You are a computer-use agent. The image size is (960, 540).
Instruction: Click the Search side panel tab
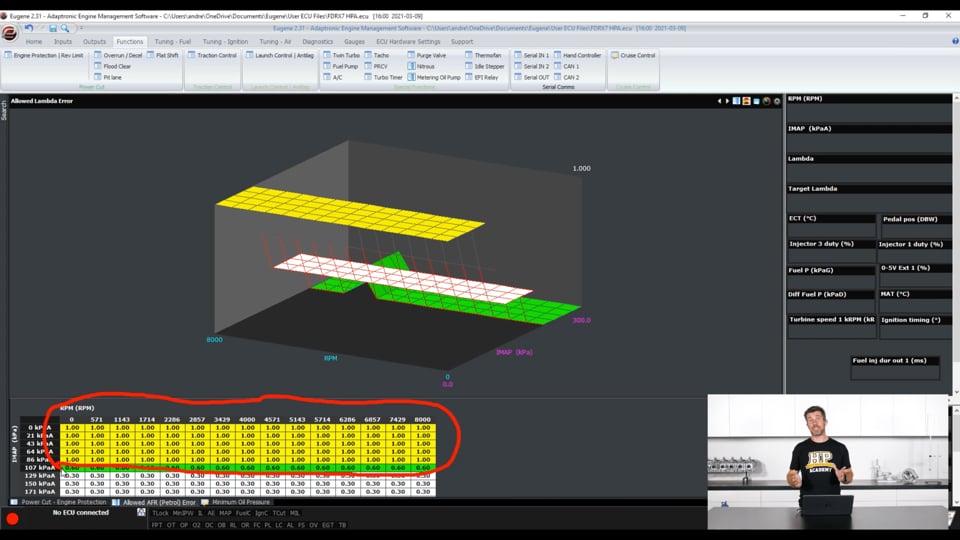tap(4, 110)
